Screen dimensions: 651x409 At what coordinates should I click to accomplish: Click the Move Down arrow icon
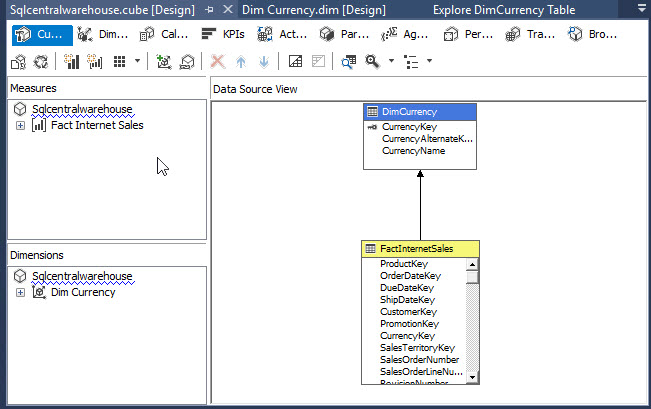263,62
